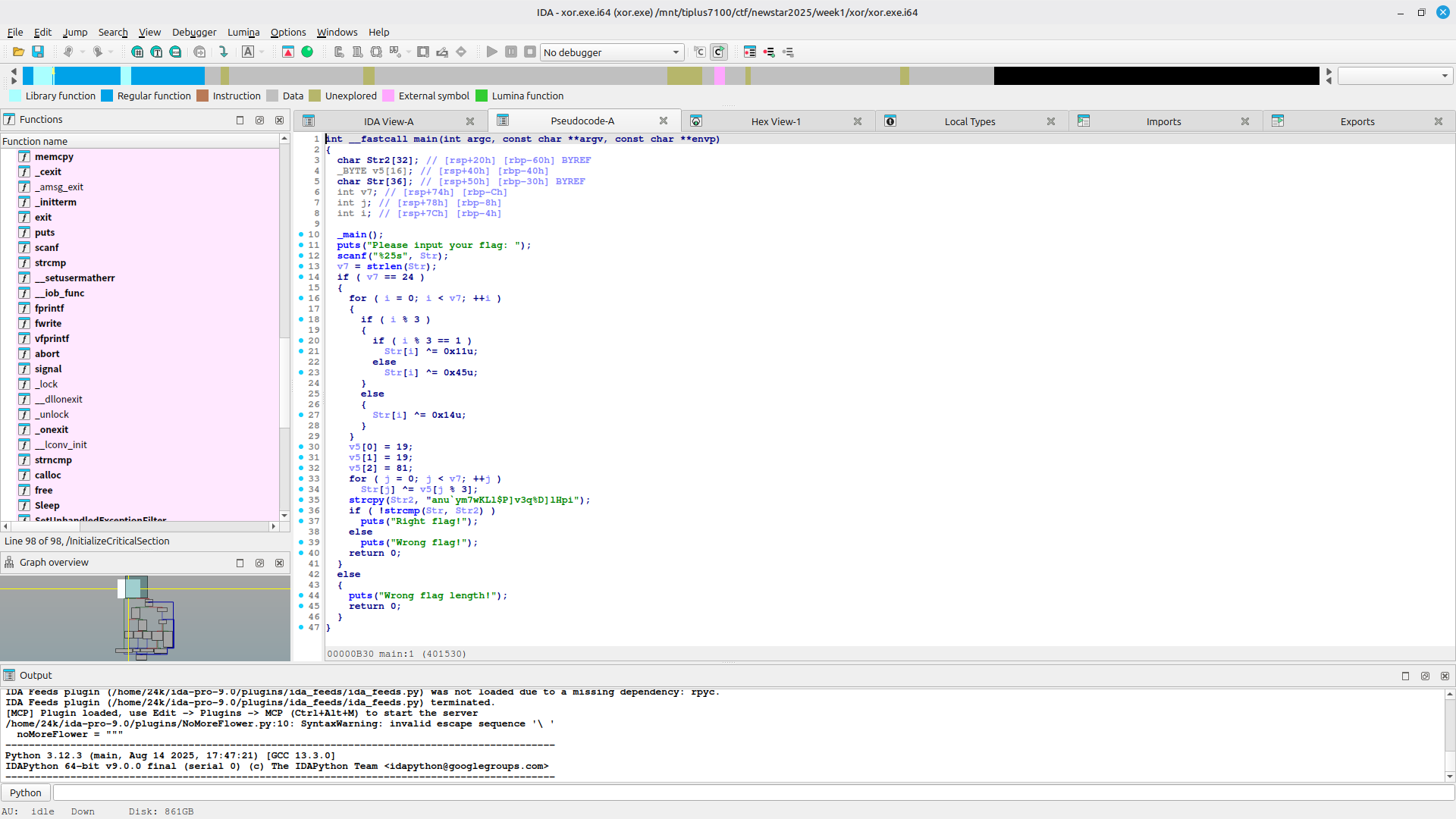Click the stop process square button
The width and height of the screenshot is (1456, 819).
530,52
